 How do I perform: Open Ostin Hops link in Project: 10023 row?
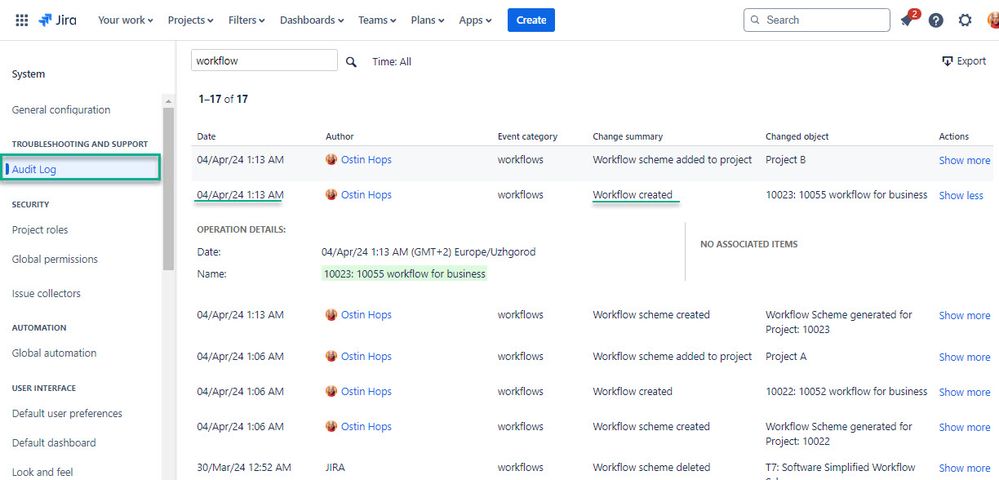pyautogui.click(x=366, y=314)
